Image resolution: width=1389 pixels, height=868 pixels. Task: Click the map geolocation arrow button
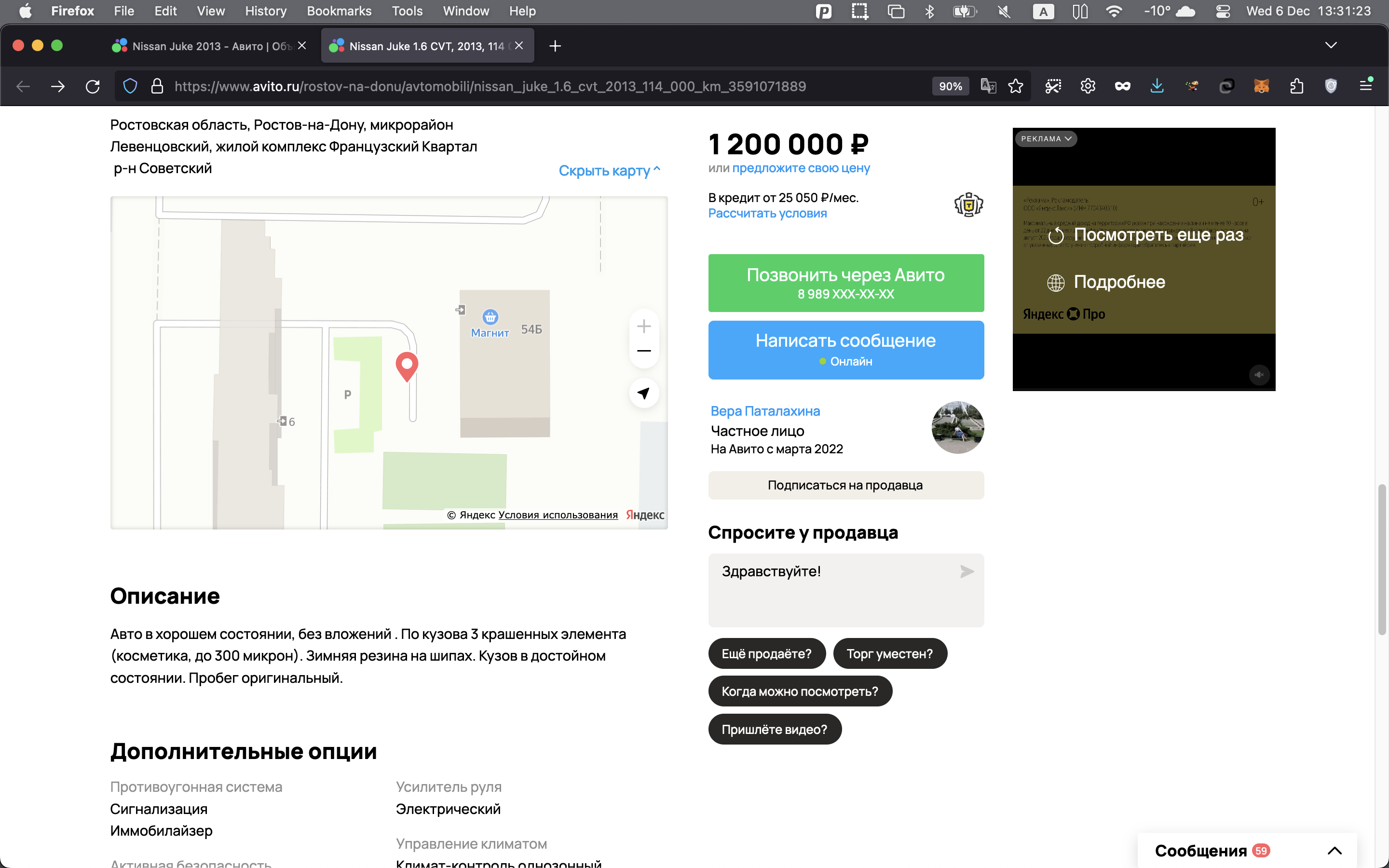643,393
